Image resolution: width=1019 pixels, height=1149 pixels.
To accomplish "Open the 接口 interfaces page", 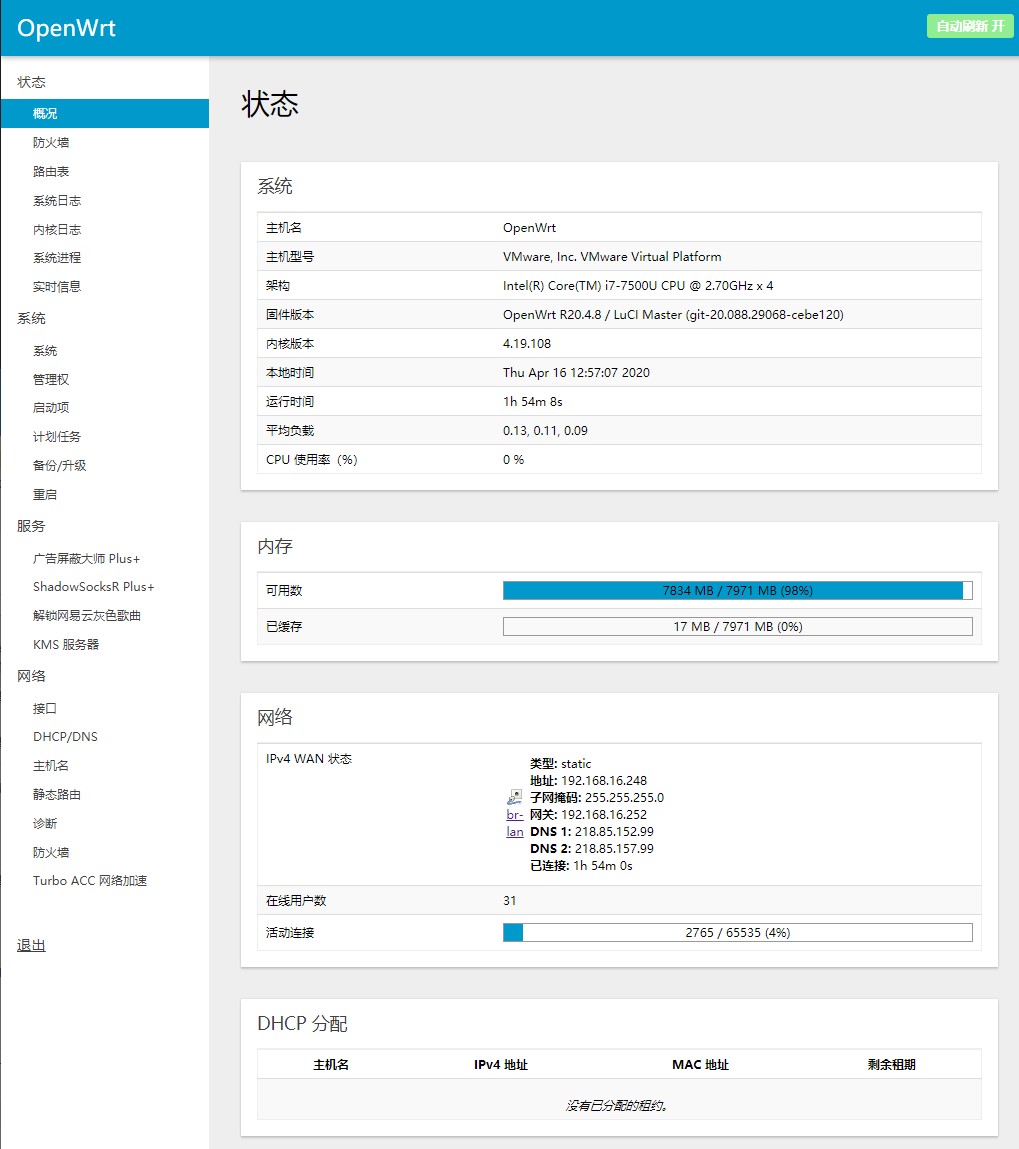I will pos(45,709).
